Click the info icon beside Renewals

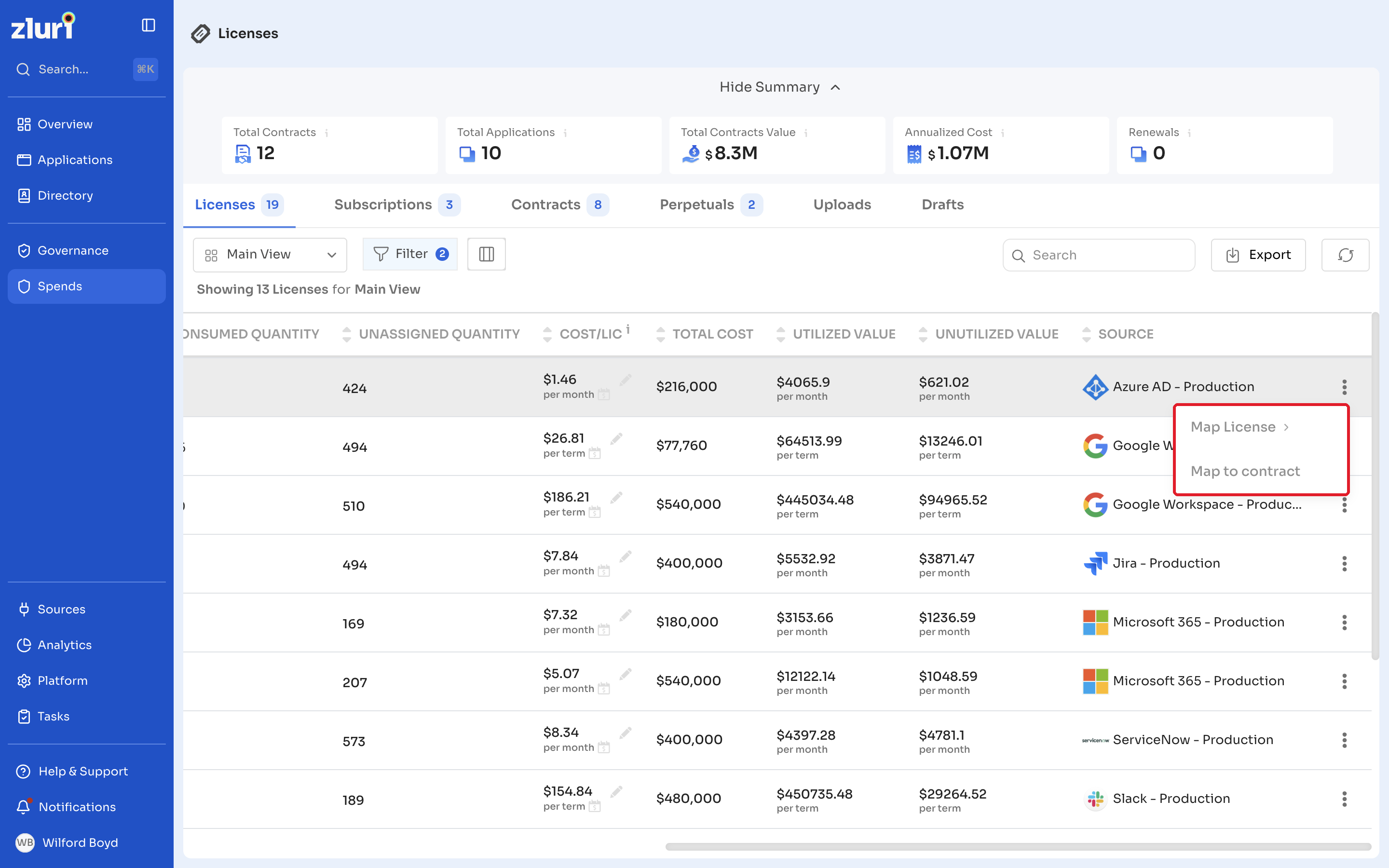(1189, 133)
